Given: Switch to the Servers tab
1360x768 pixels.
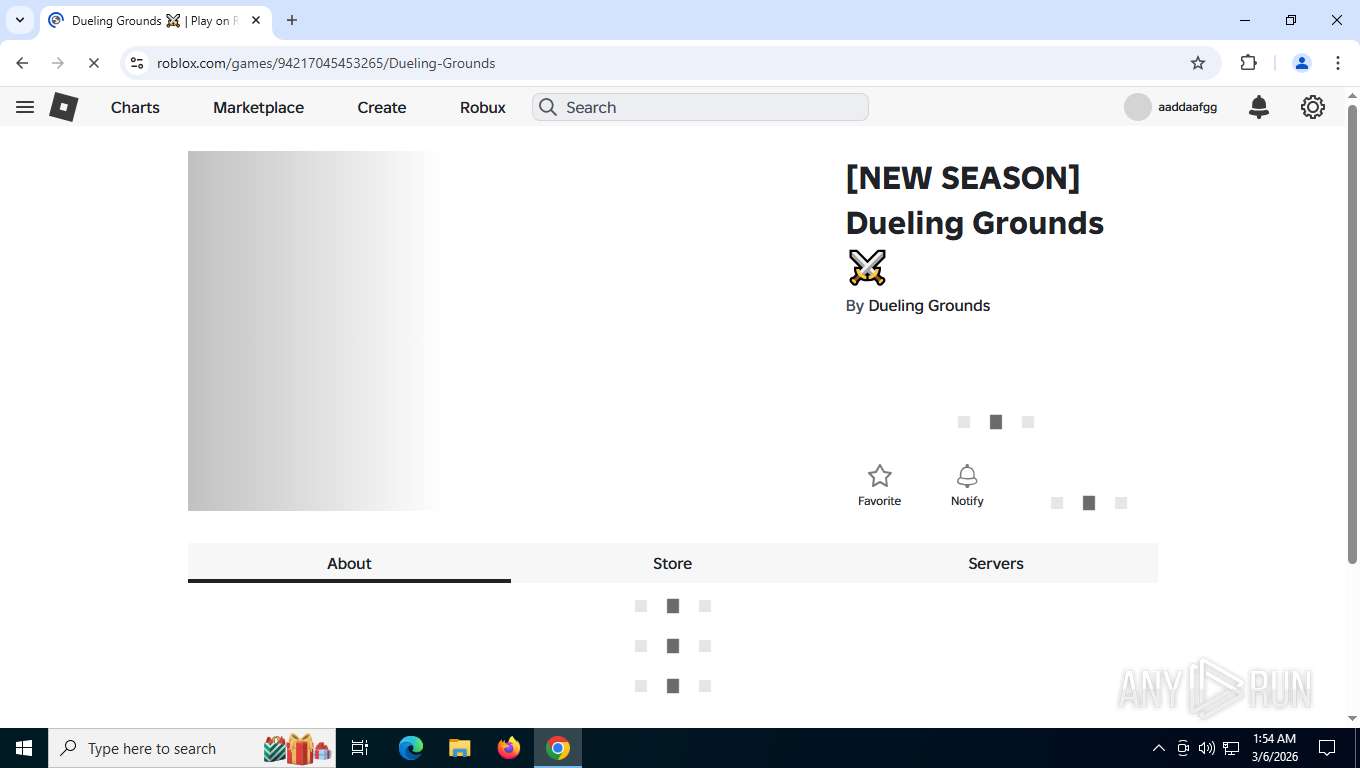Looking at the screenshot, I should click(996, 563).
